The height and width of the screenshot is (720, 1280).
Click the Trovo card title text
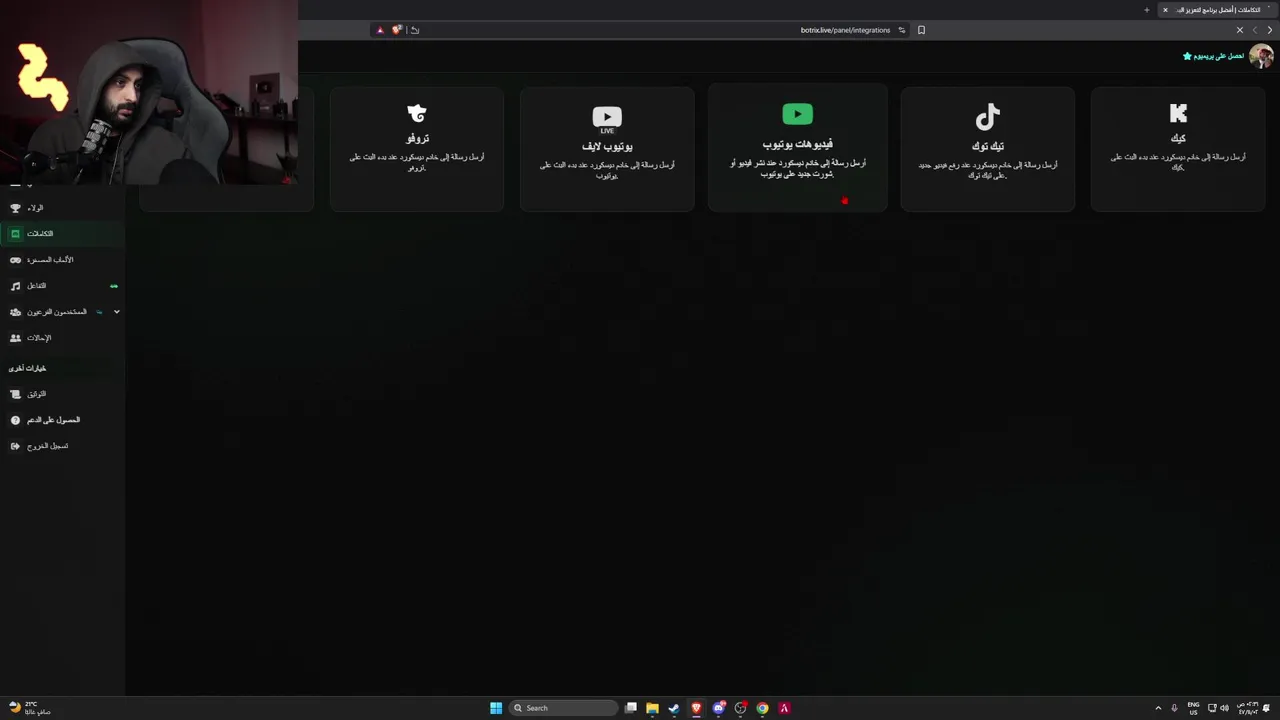[417, 138]
